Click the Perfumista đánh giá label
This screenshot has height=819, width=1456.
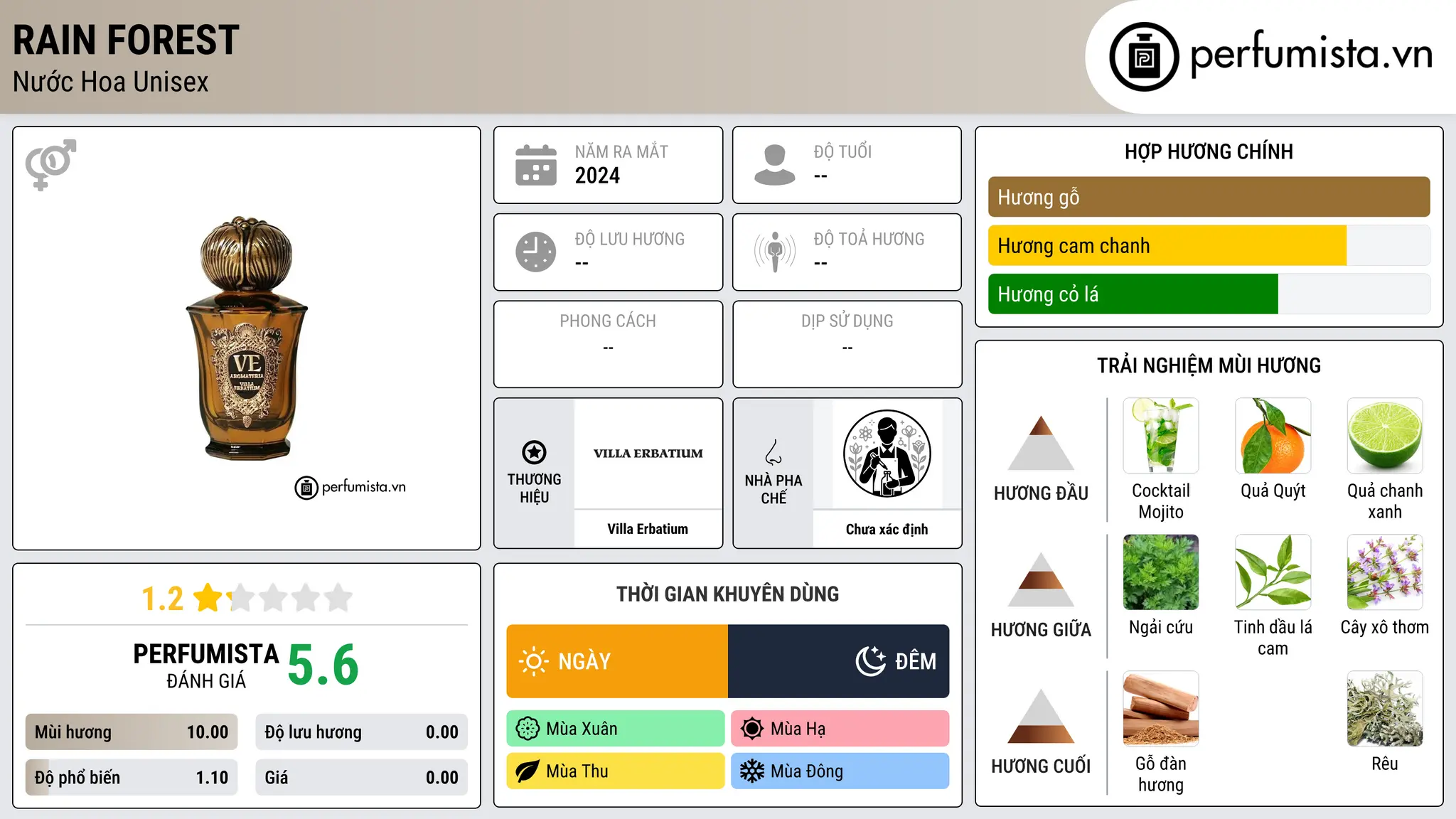206,665
